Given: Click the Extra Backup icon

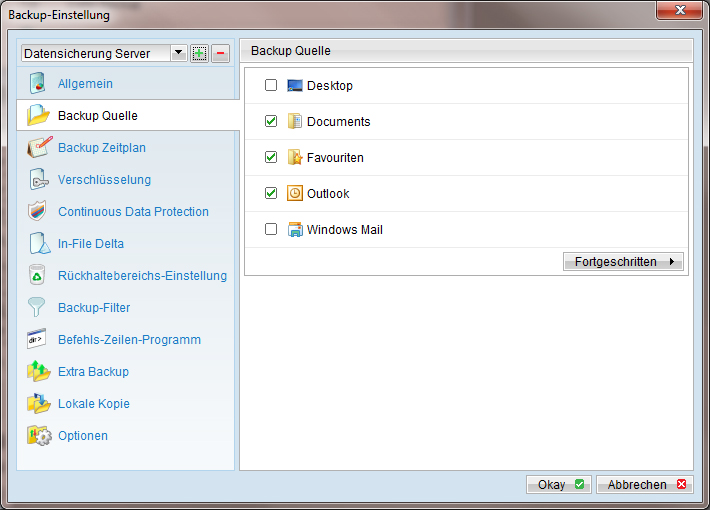Looking at the screenshot, I should point(38,371).
